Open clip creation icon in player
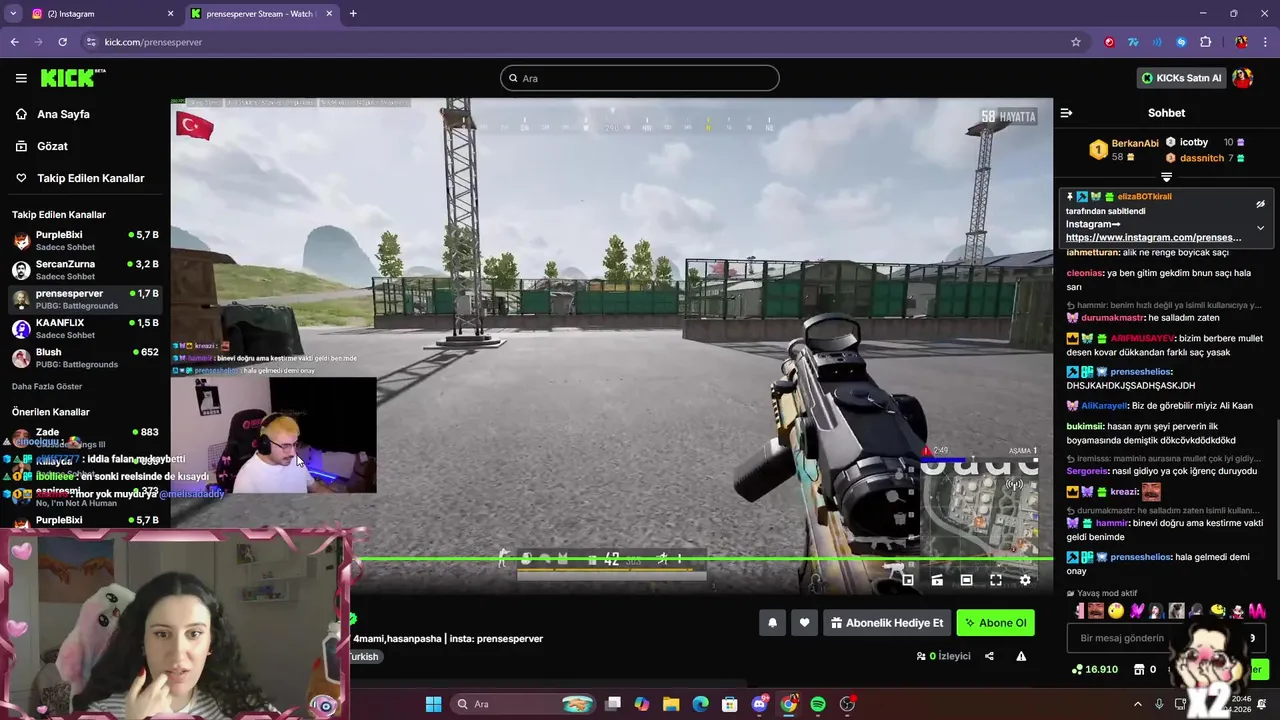The width and height of the screenshot is (1280, 720). [x=937, y=579]
